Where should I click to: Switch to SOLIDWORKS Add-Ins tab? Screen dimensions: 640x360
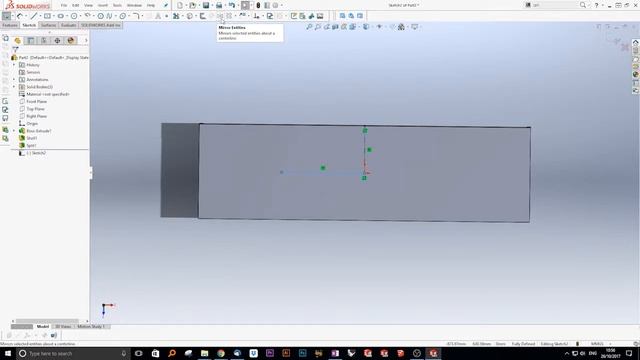[100, 25]
